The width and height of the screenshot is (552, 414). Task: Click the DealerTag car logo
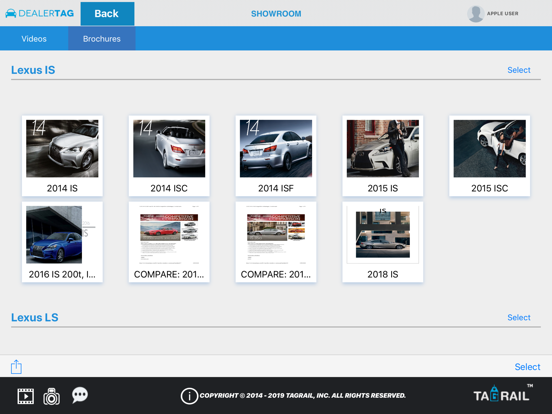tap(39, 13)
